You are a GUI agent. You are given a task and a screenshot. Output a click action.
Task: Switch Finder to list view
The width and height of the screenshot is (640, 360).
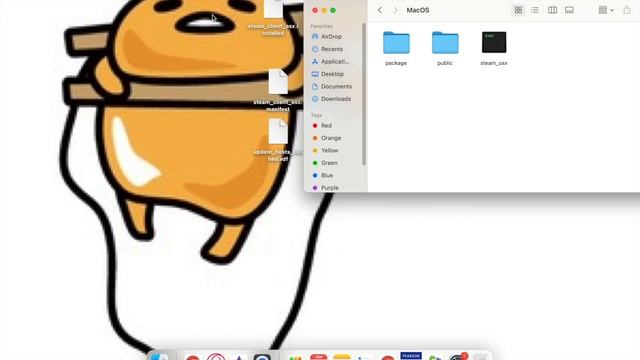pos(535,10)
